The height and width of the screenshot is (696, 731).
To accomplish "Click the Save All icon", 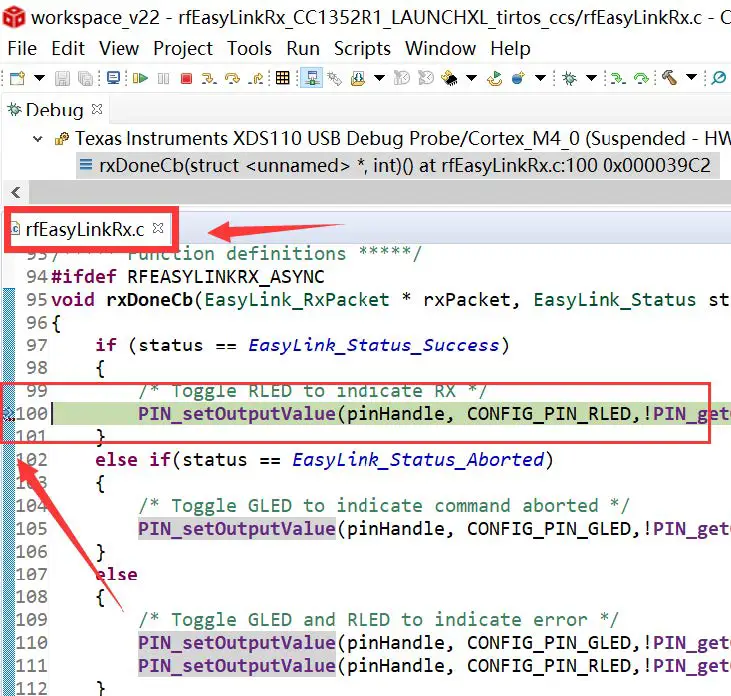I will click(x=85, y=78).
